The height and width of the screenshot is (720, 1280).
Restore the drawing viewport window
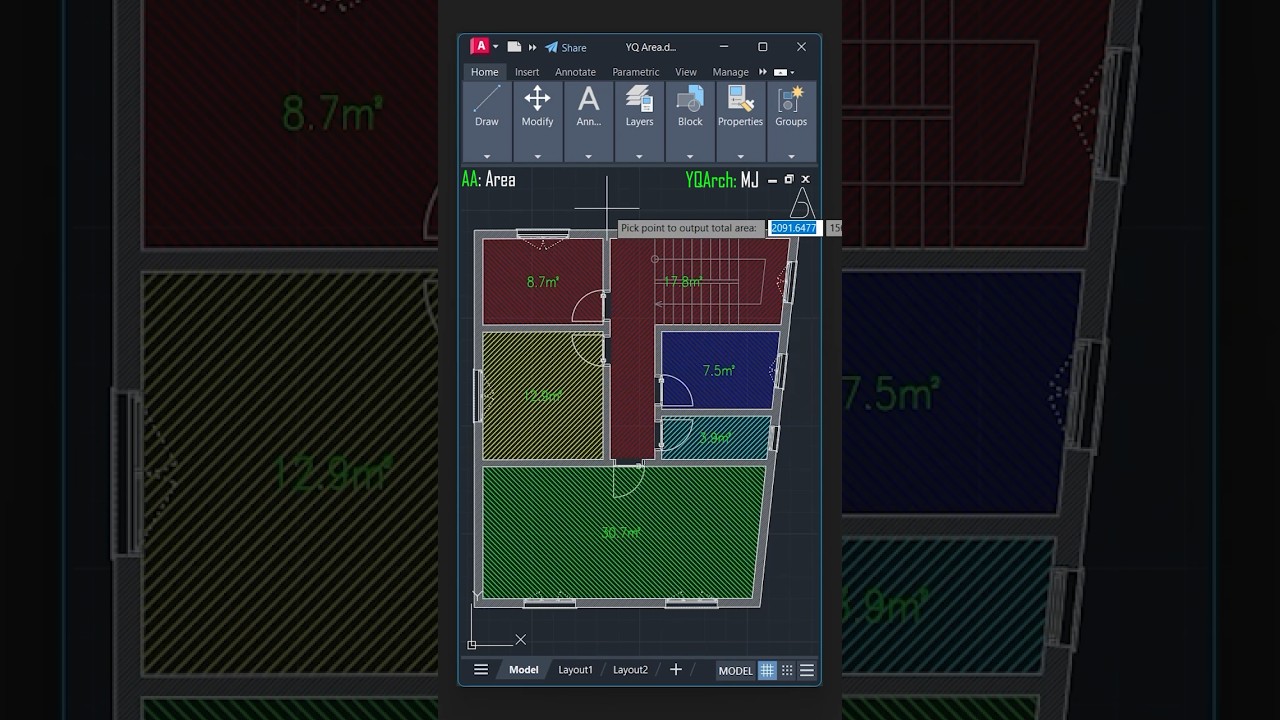789,179
